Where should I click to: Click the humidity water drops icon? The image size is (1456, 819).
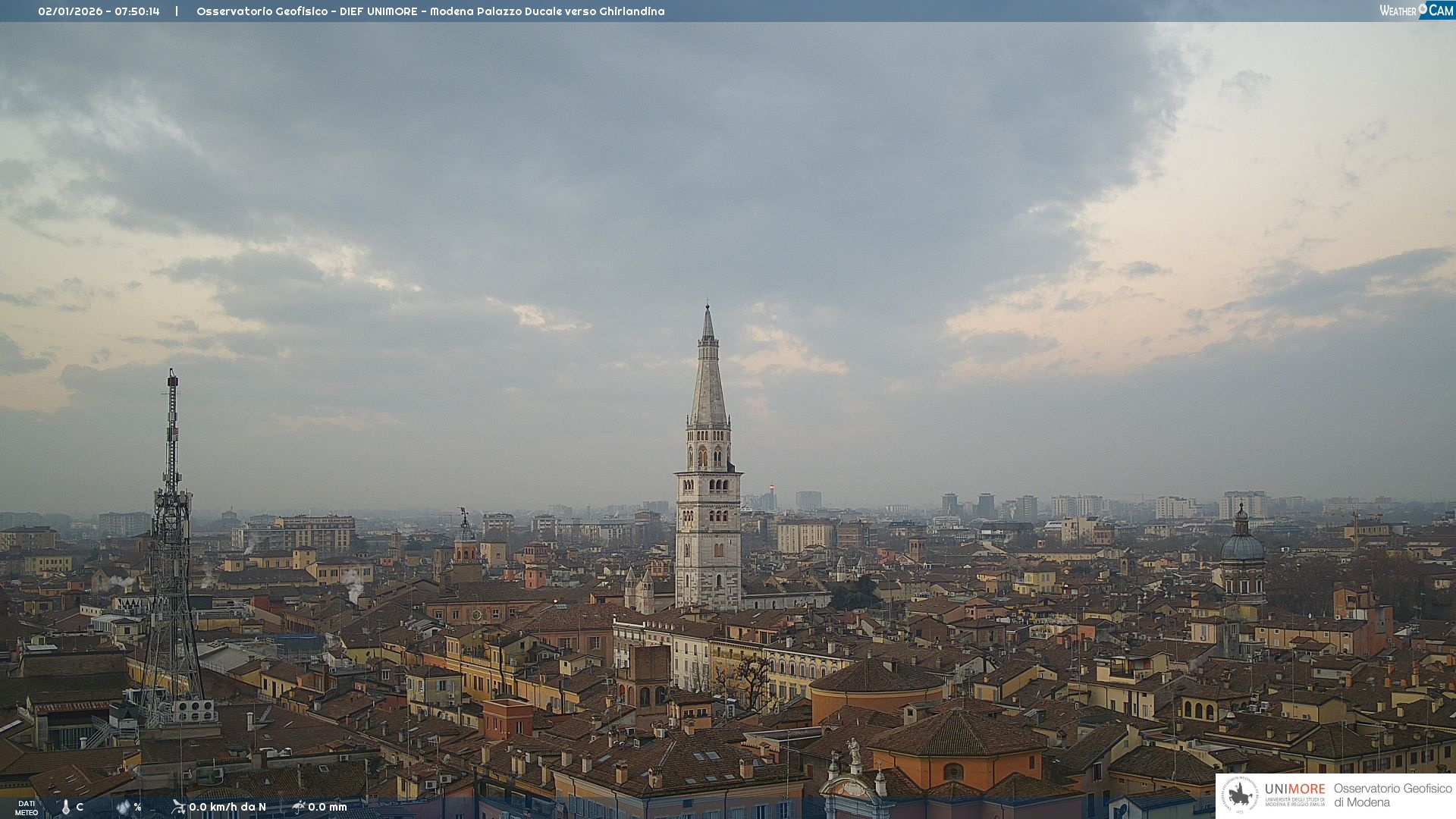[x=123, y=807]
